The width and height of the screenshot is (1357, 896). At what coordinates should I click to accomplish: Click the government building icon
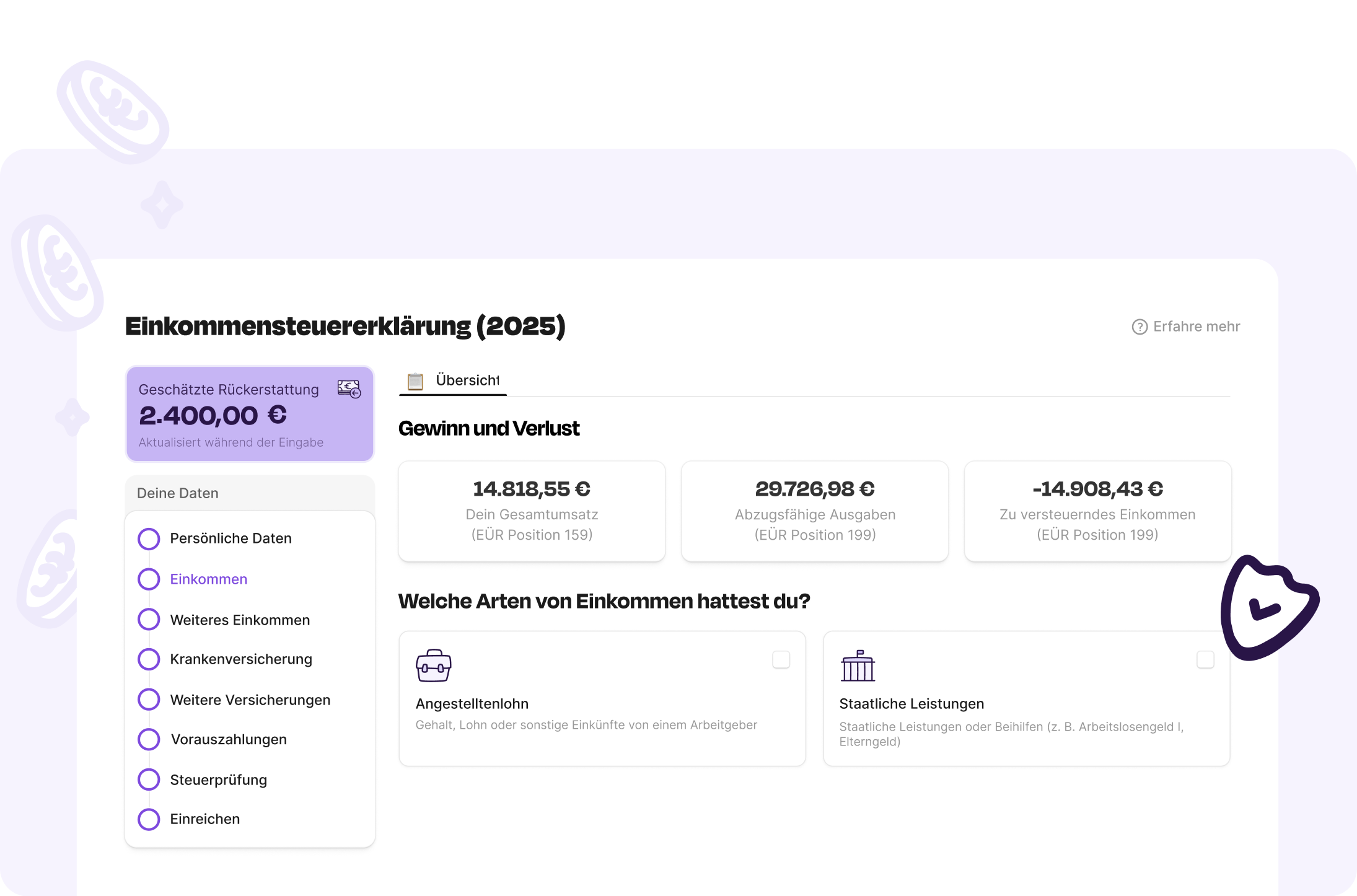click(858, 665)
